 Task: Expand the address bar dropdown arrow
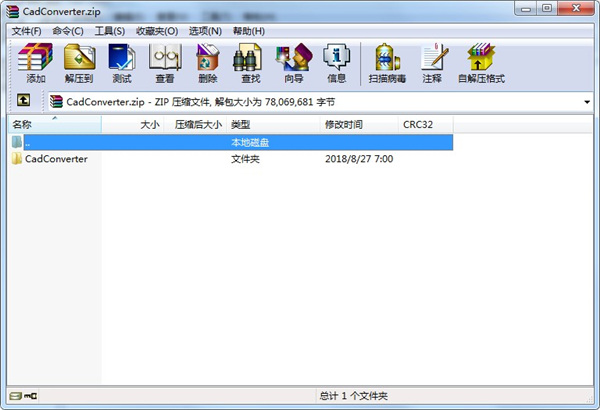point(587,102)
